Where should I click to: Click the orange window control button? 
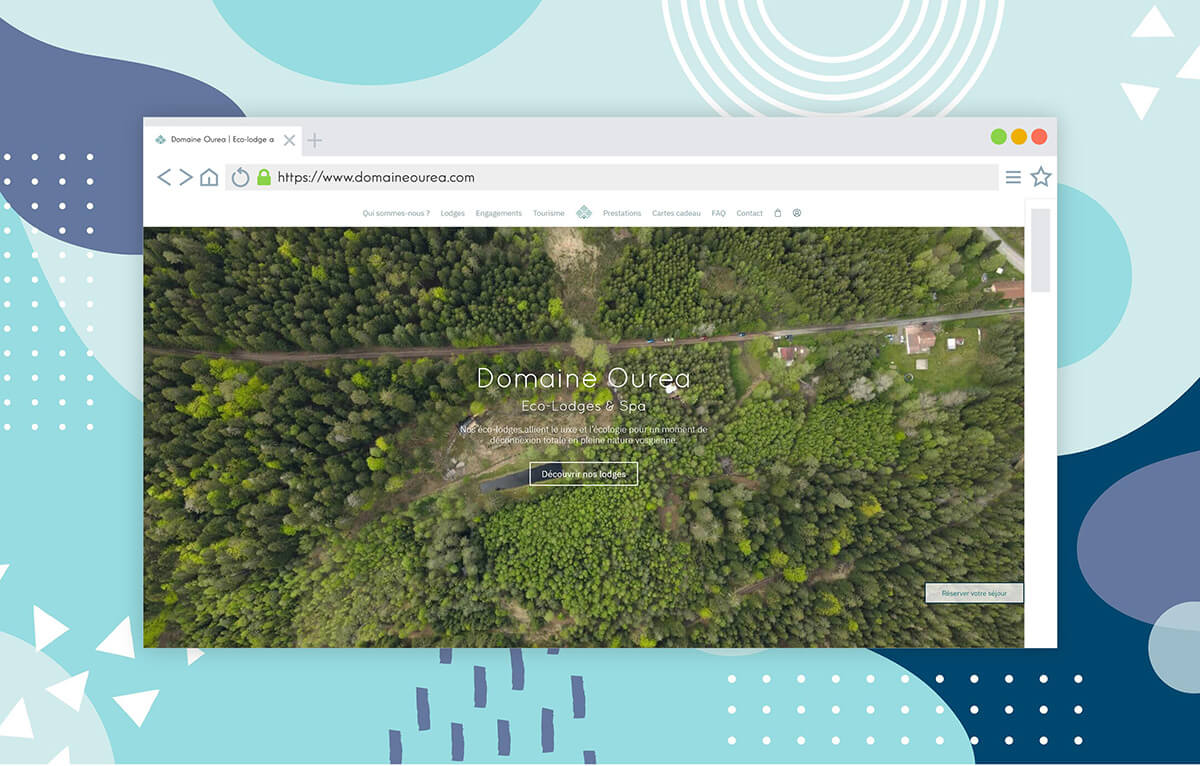click(1019, 137)
